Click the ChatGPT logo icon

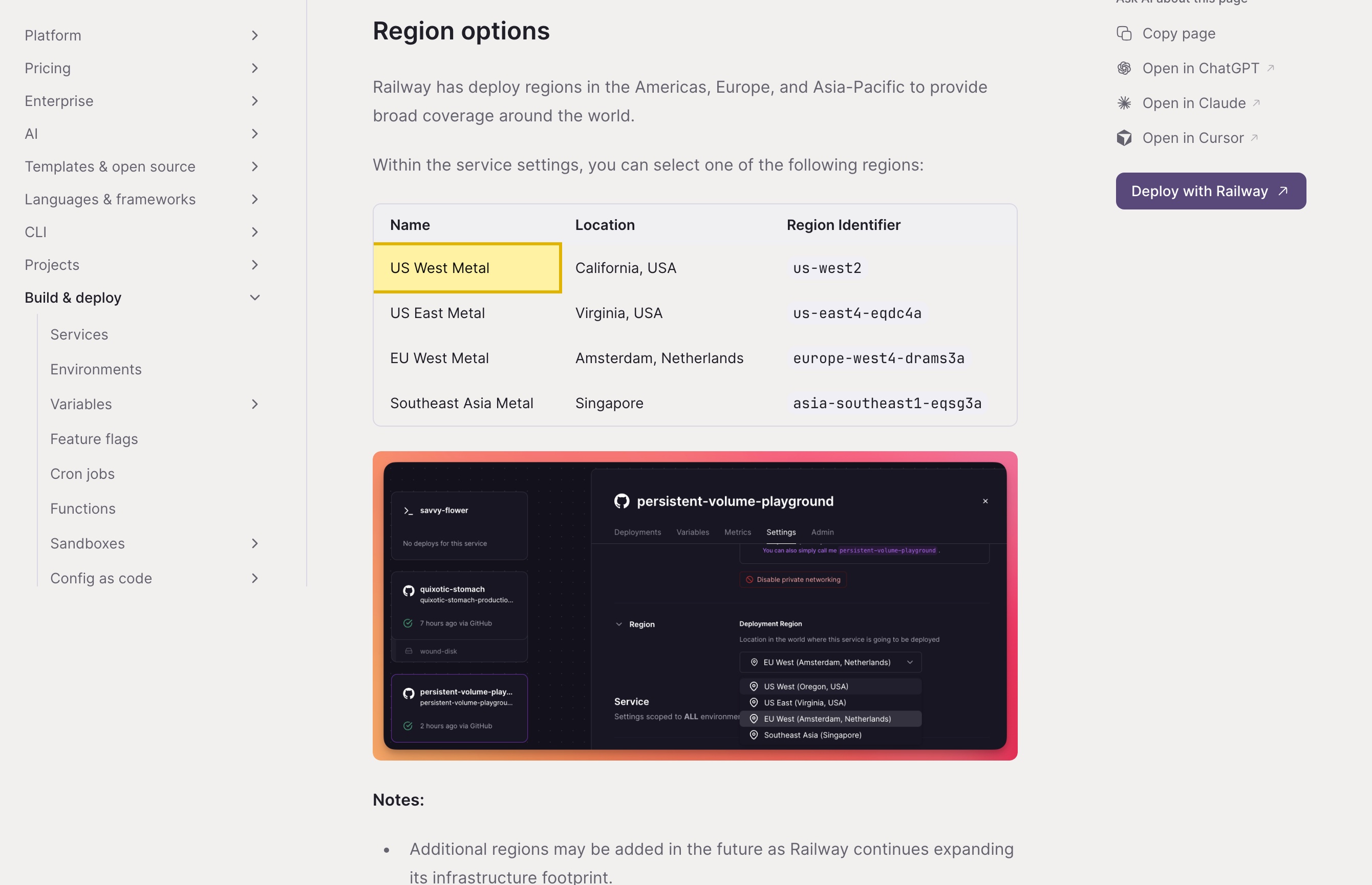pos(1124,69)
